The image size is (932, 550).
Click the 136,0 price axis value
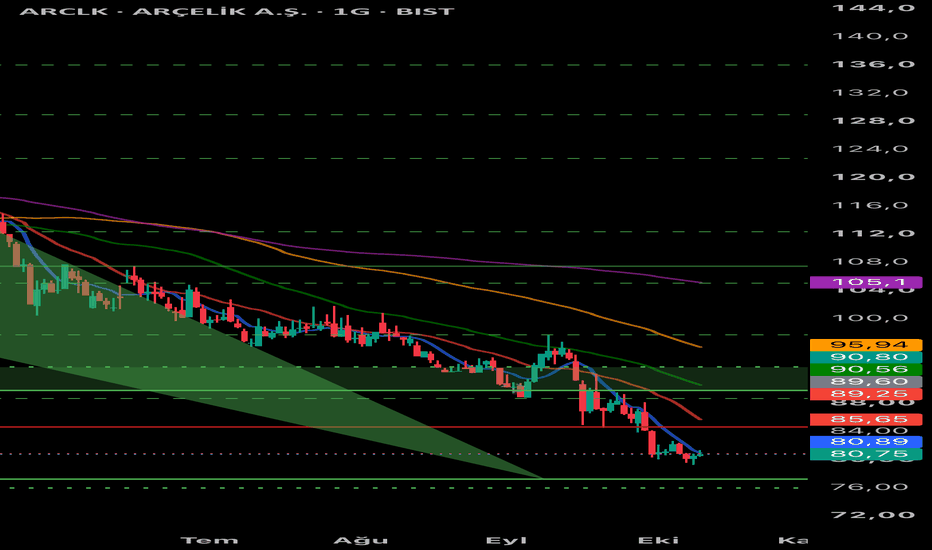point(873,64)
